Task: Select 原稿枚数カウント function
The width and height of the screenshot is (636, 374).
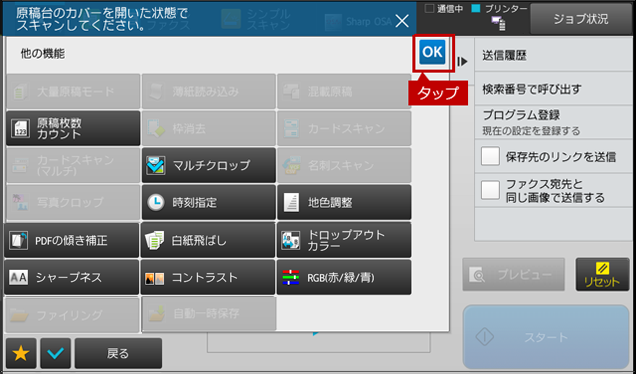Action: [x=73, y=129]
